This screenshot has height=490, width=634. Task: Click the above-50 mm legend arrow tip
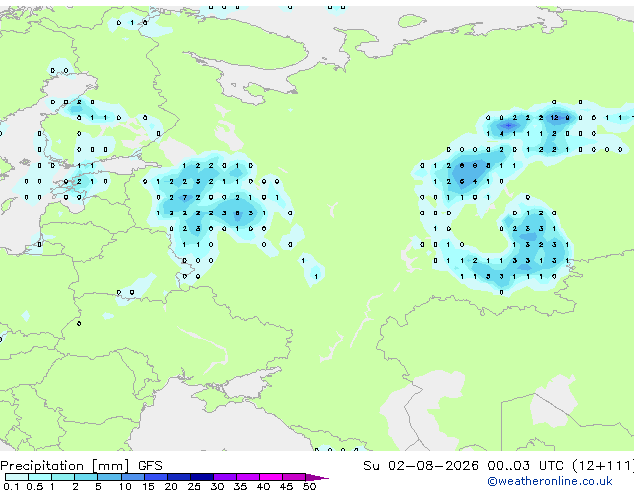pos(317,477)
